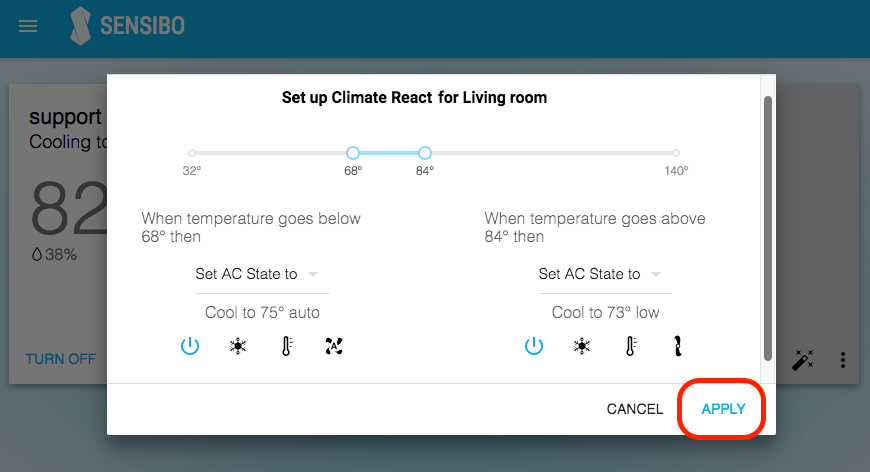Click TURN OFF on the device card
This screenshot has width=870, height=472.
coord(60,359)
